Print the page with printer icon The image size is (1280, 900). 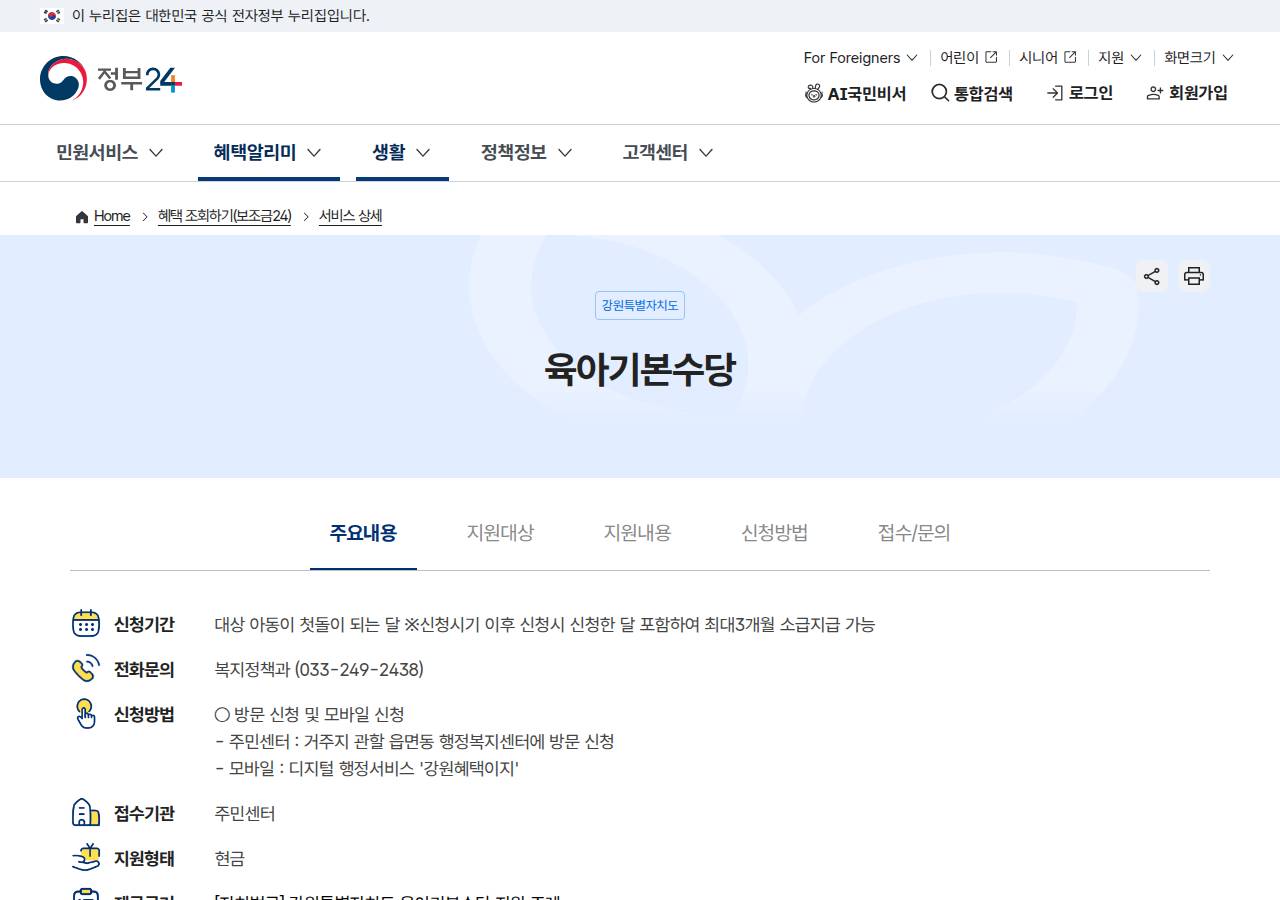point(1193,276)
